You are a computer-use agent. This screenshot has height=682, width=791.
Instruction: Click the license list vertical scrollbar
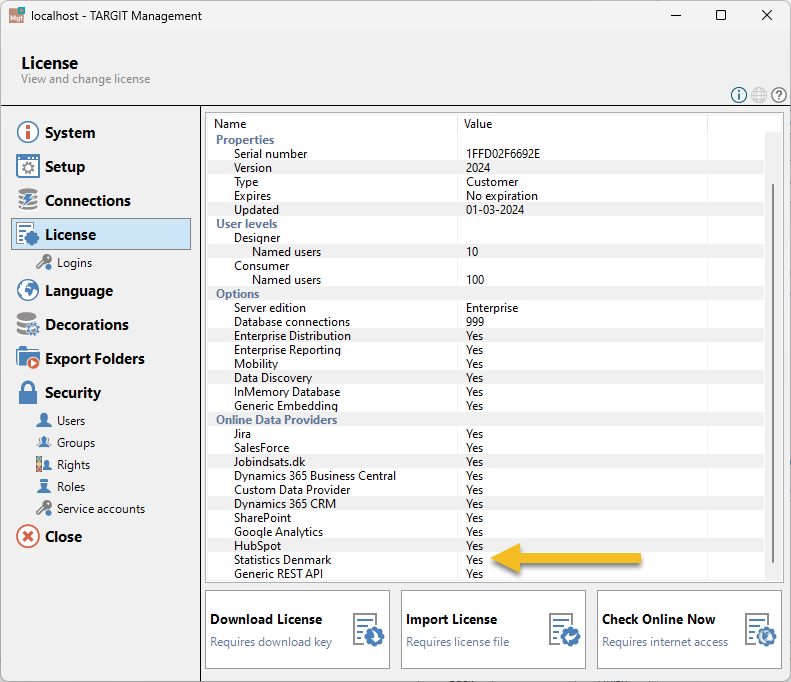[773, 373]
